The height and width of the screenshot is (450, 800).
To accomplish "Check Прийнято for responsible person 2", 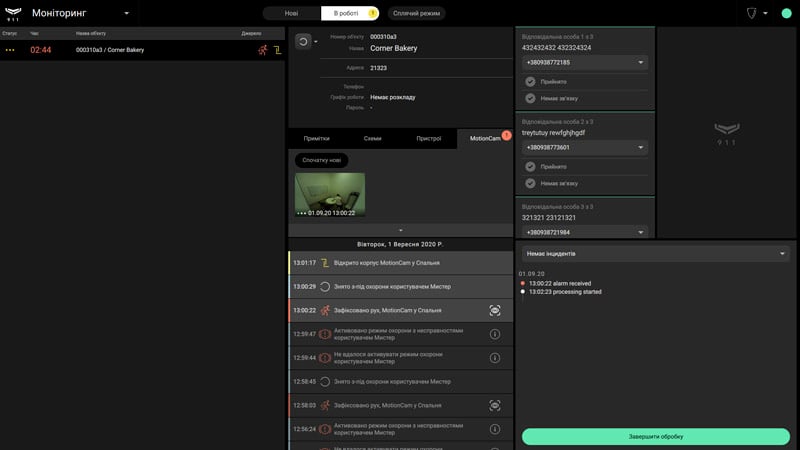I will coord(530,166).
